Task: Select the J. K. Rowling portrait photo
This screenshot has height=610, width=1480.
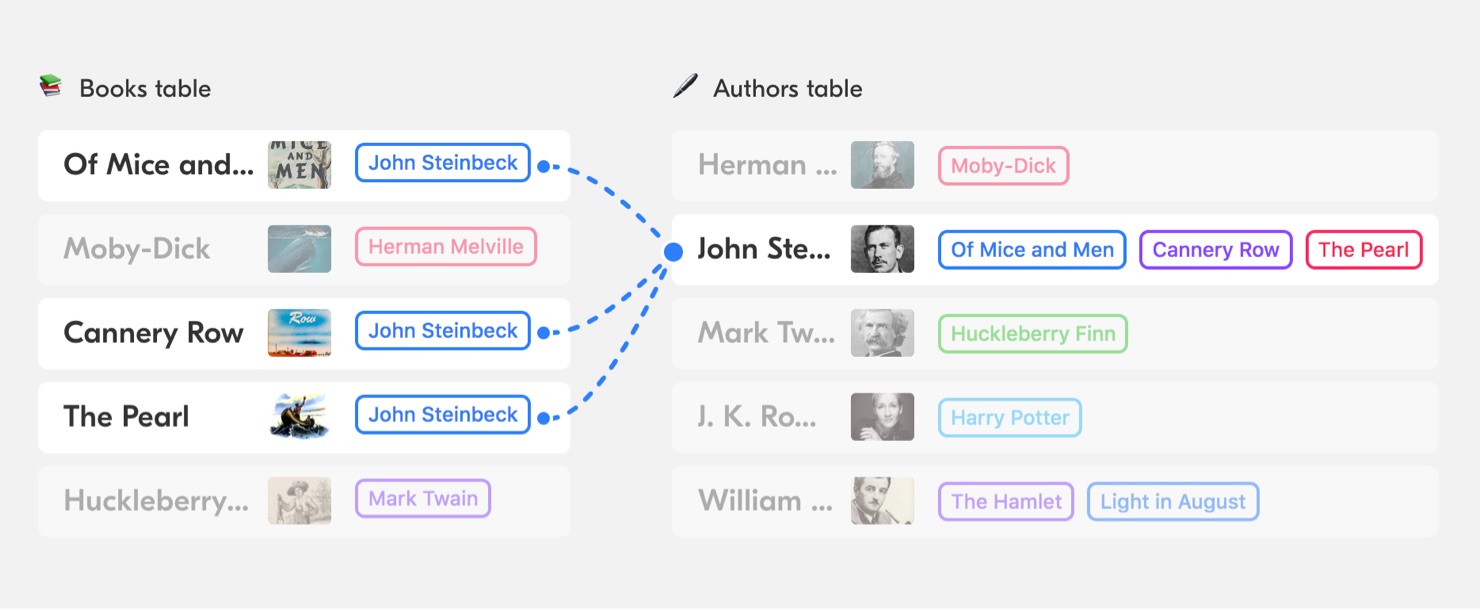Action: pos(882,417)
